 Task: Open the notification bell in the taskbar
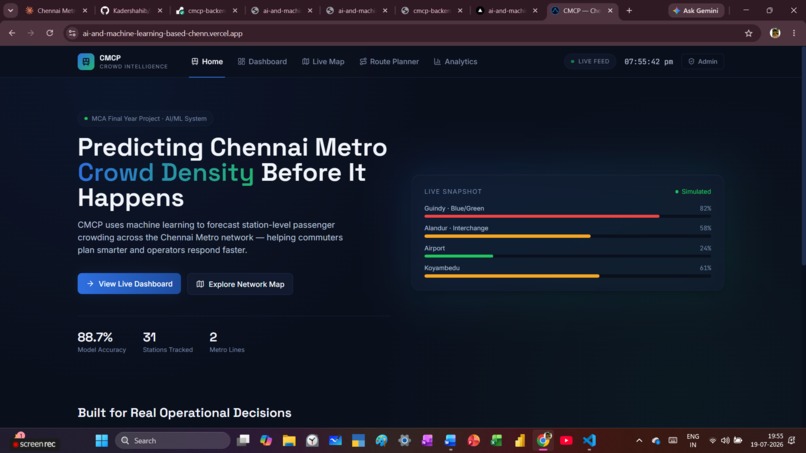[x=792, y=441]
